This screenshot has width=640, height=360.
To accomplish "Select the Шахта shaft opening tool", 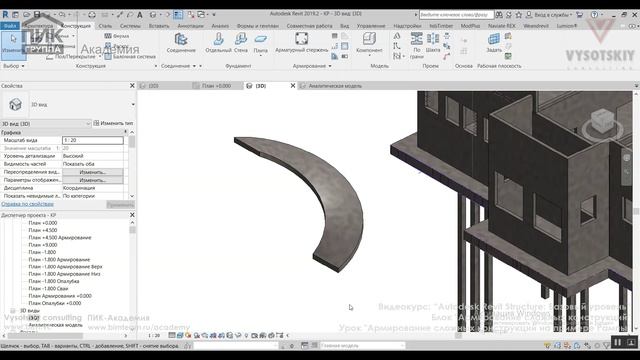I will (433, 43).
